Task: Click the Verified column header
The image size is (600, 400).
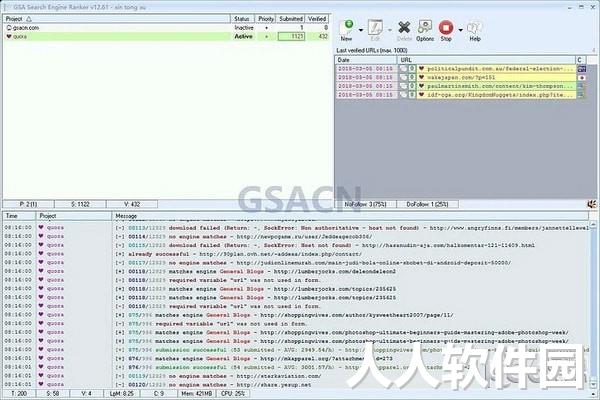Action: 317,18
